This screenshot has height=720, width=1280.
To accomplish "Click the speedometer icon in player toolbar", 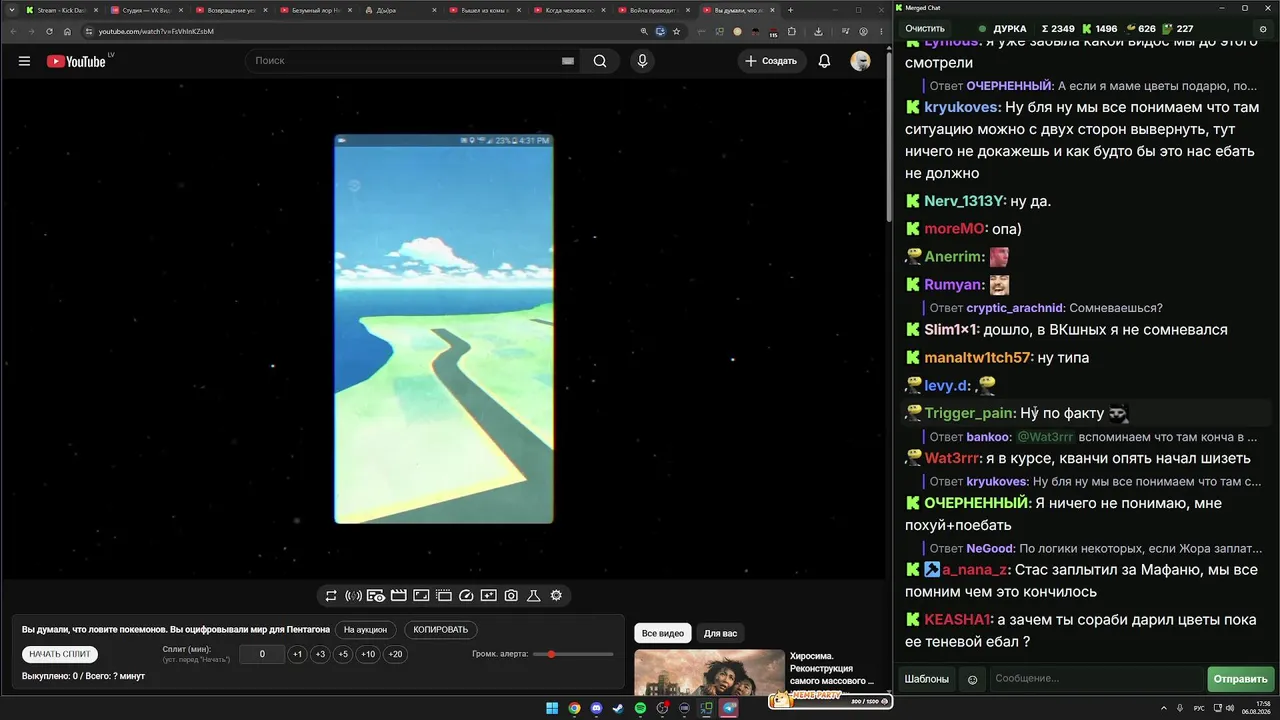I will [466, 596].
